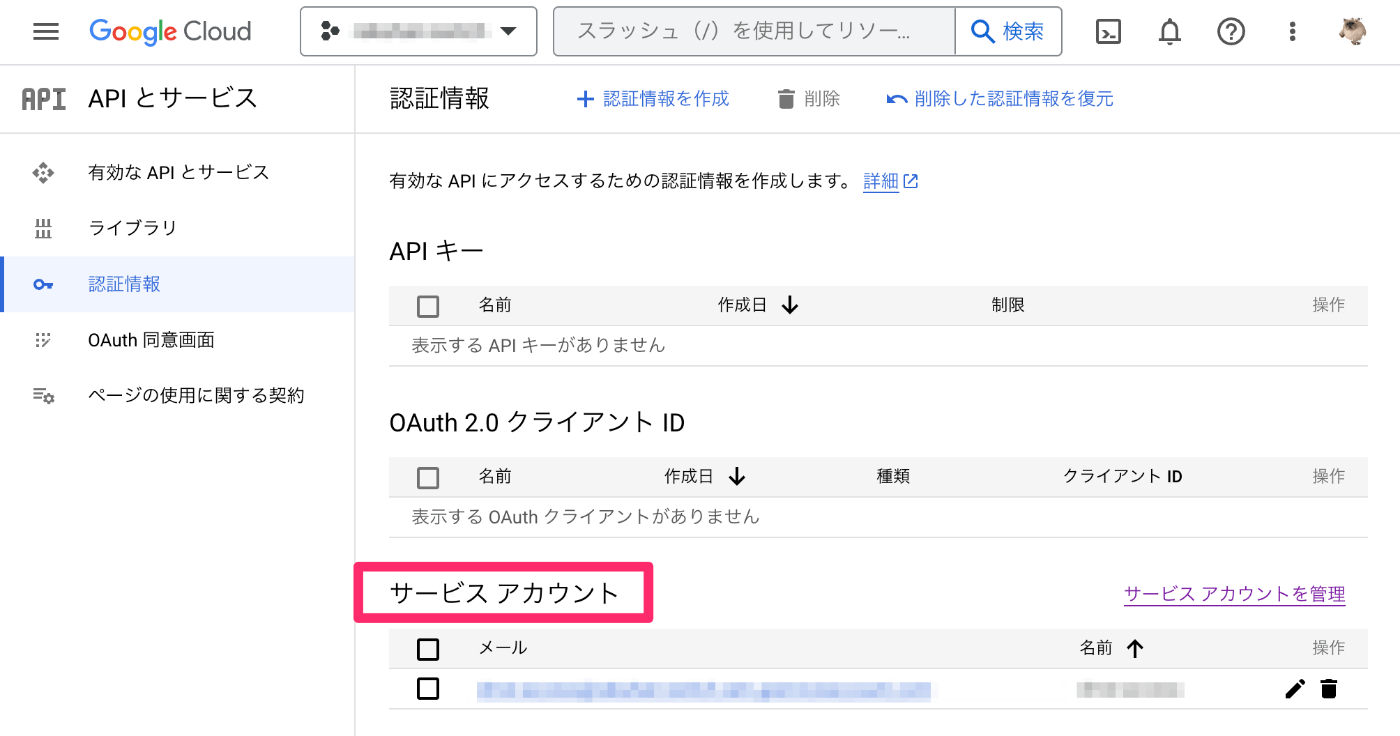
Task: Click the OAuth consent screen icon
Action: 43,340
